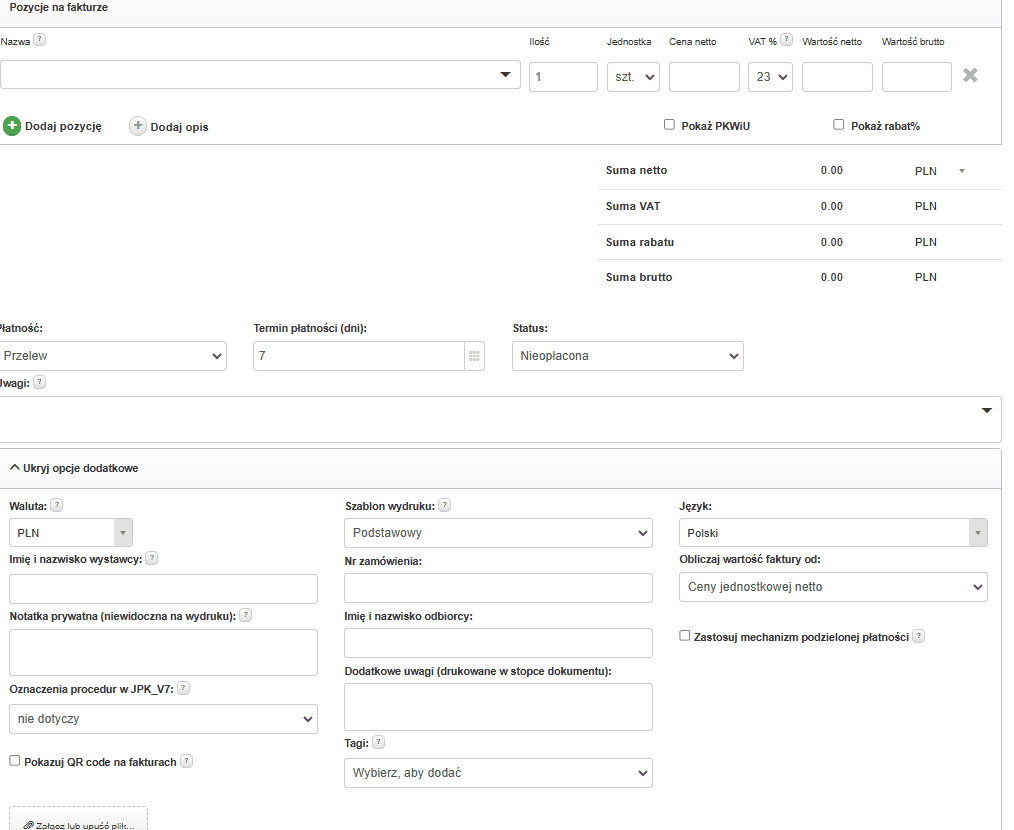Image resolution: width=1014 pixels, height=830 pixels.
Task: Click the Dodaj opis plus icon
Action: point(138,126)
